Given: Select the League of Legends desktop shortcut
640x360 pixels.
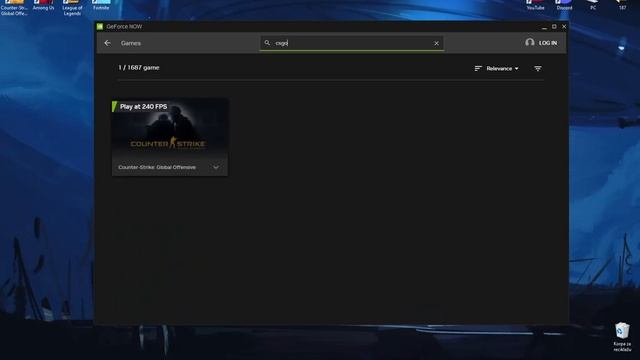Looking at the screenshot, I should [x=72, y=7].
